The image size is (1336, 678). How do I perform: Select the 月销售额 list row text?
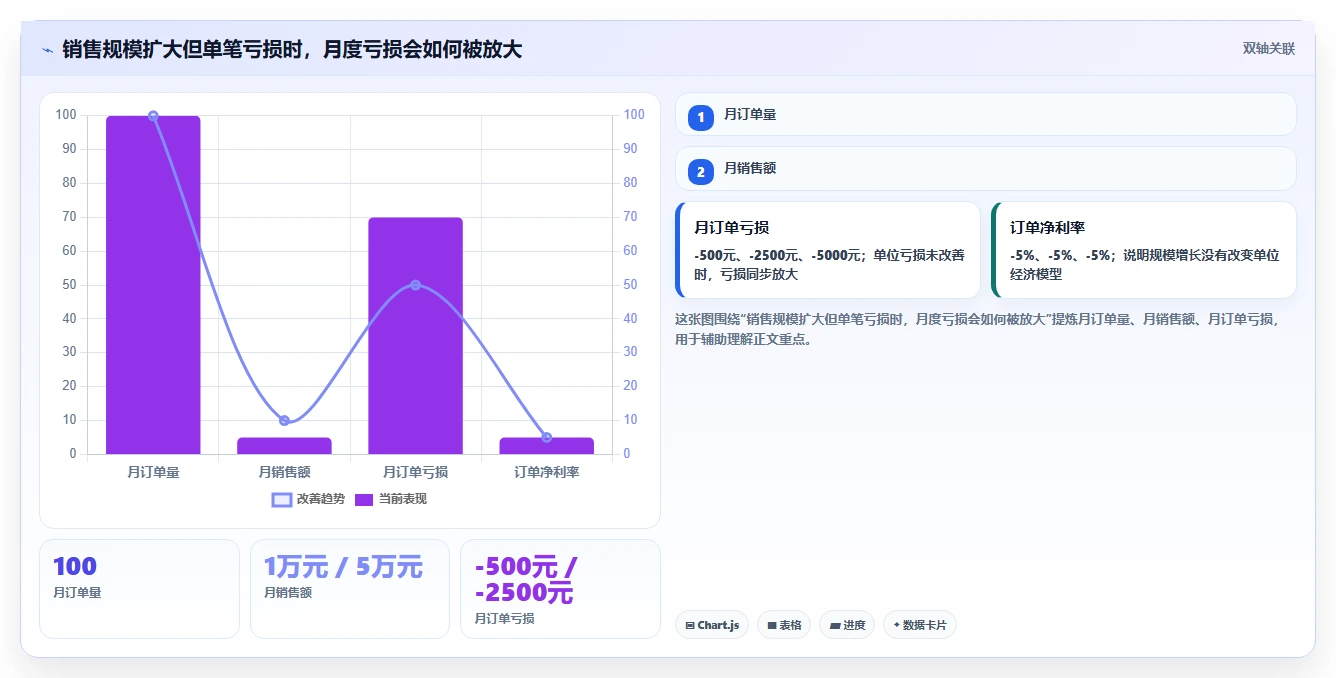tap(750, 169)
